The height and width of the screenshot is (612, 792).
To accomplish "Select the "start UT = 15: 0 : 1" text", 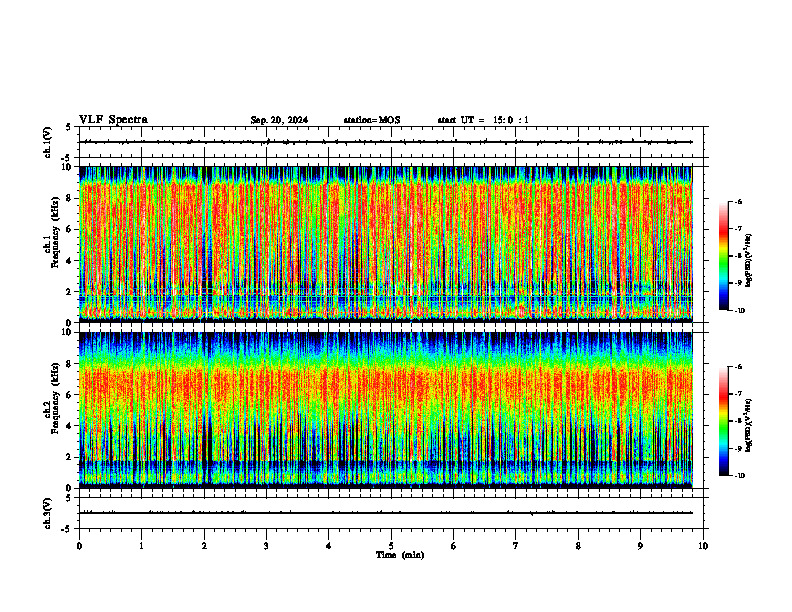I will click(x=483, y=120).
